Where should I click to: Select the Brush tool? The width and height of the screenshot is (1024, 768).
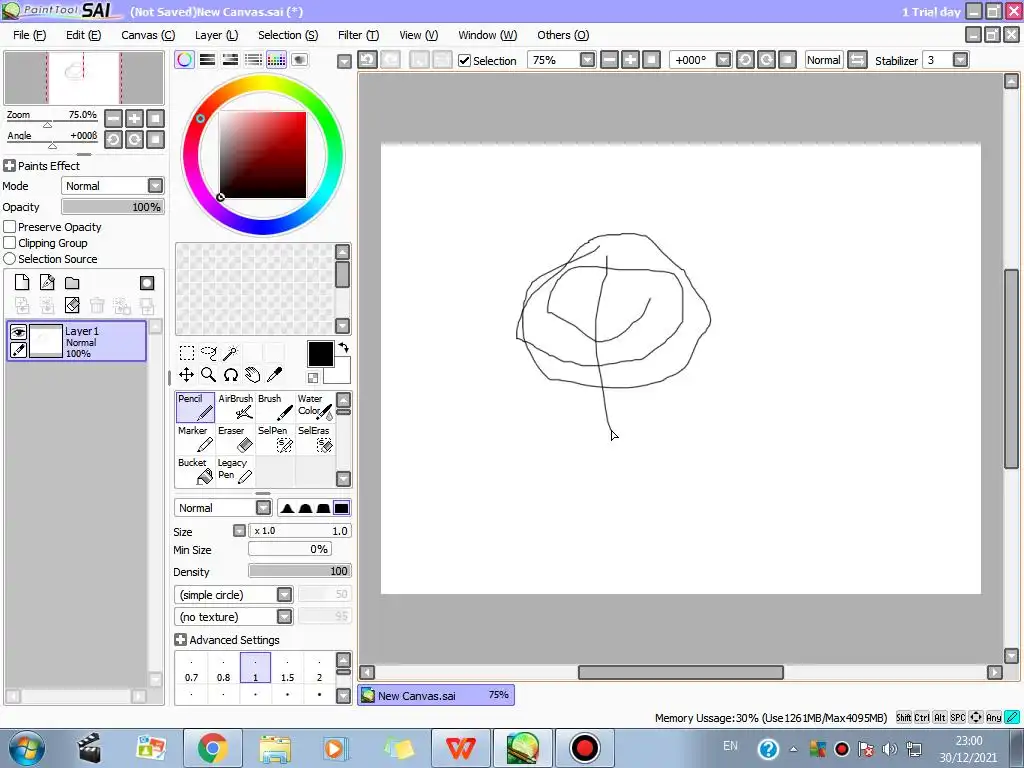coord(275,407)
